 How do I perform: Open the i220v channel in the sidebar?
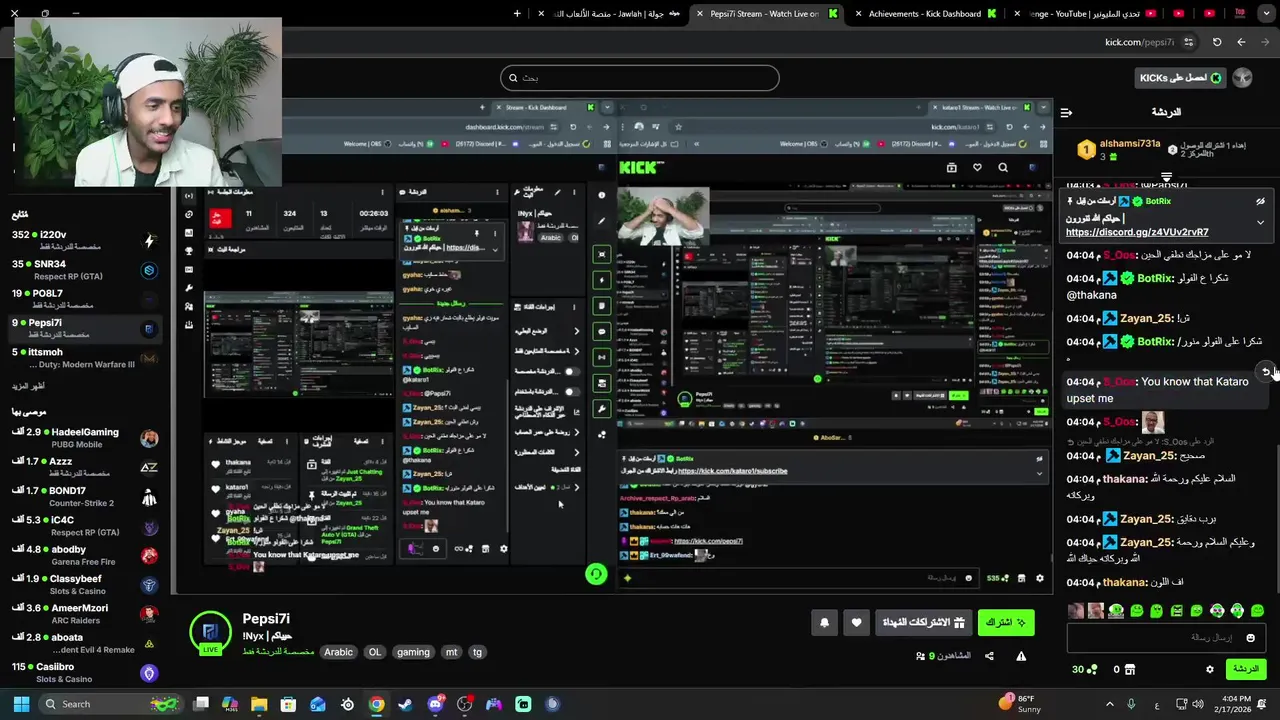coord(84,240)
